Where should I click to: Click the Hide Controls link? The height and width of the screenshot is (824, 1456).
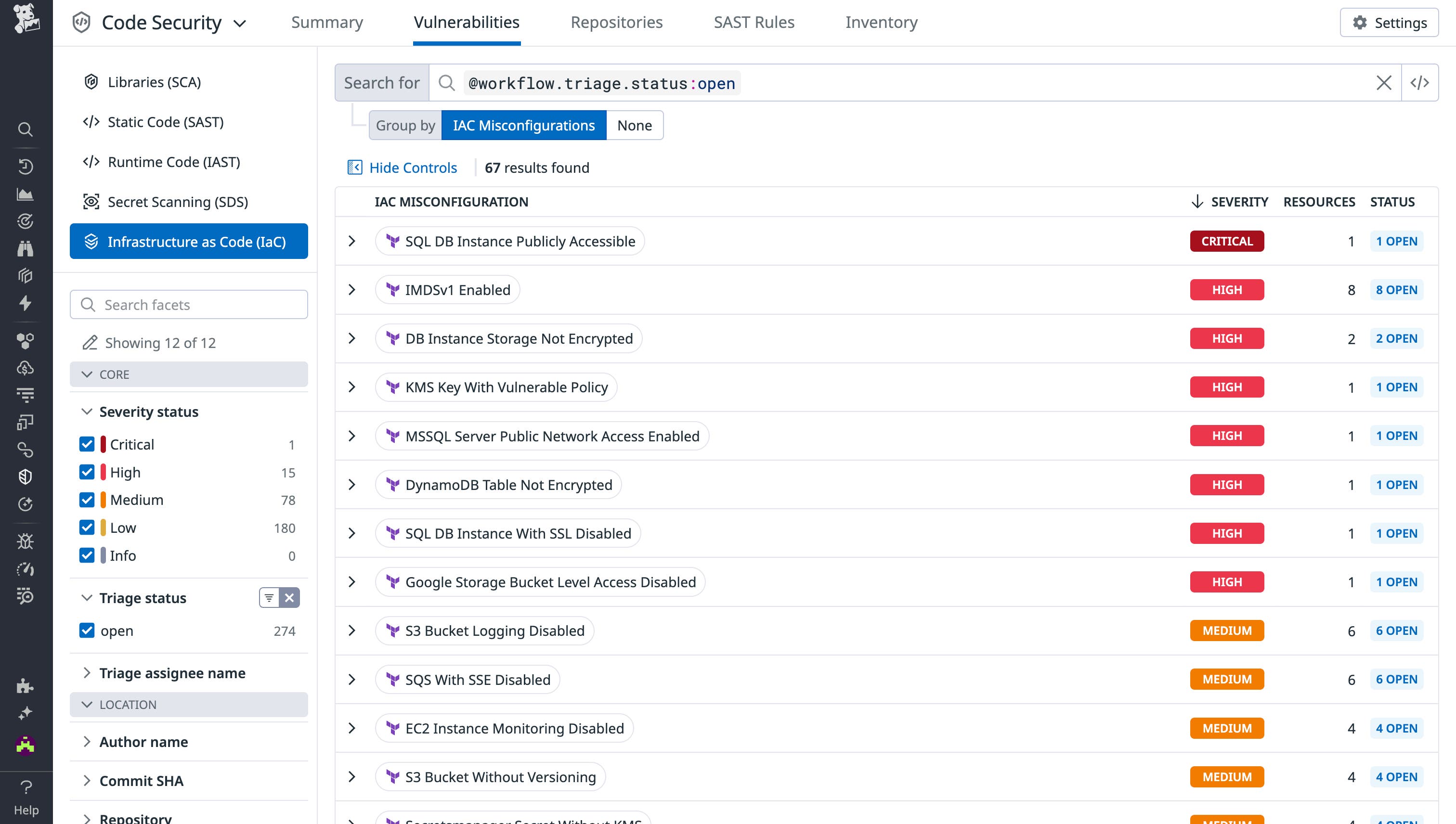coord(413,167)
